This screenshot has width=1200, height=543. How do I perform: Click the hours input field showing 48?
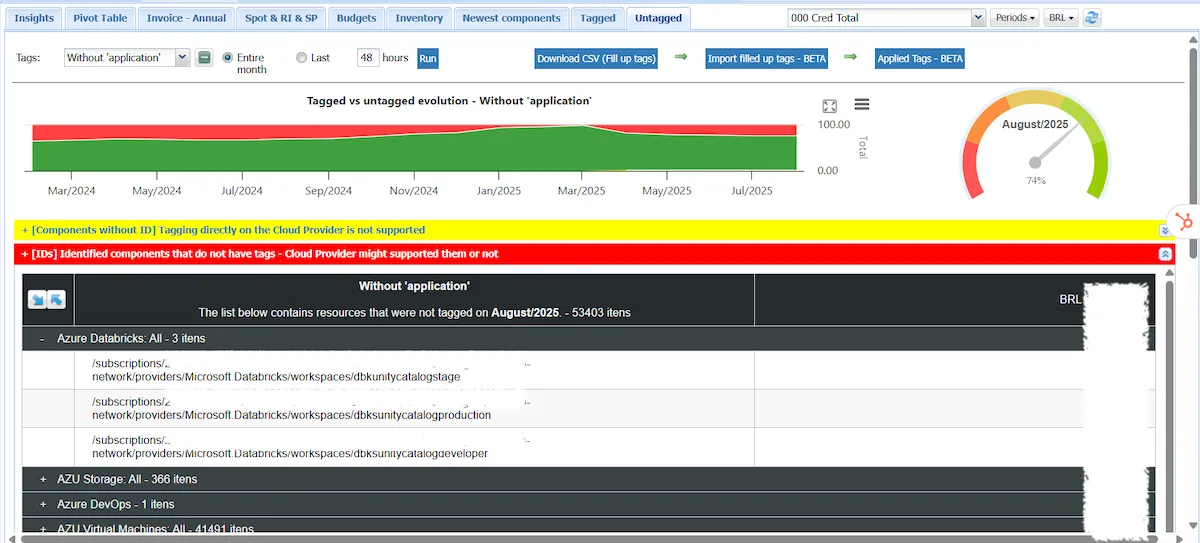pos(367,58)
